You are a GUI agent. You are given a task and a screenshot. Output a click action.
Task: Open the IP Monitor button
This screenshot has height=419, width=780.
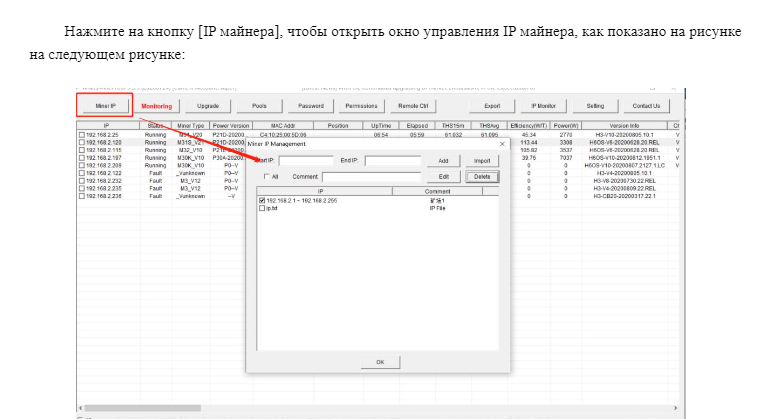click(543, 106)
